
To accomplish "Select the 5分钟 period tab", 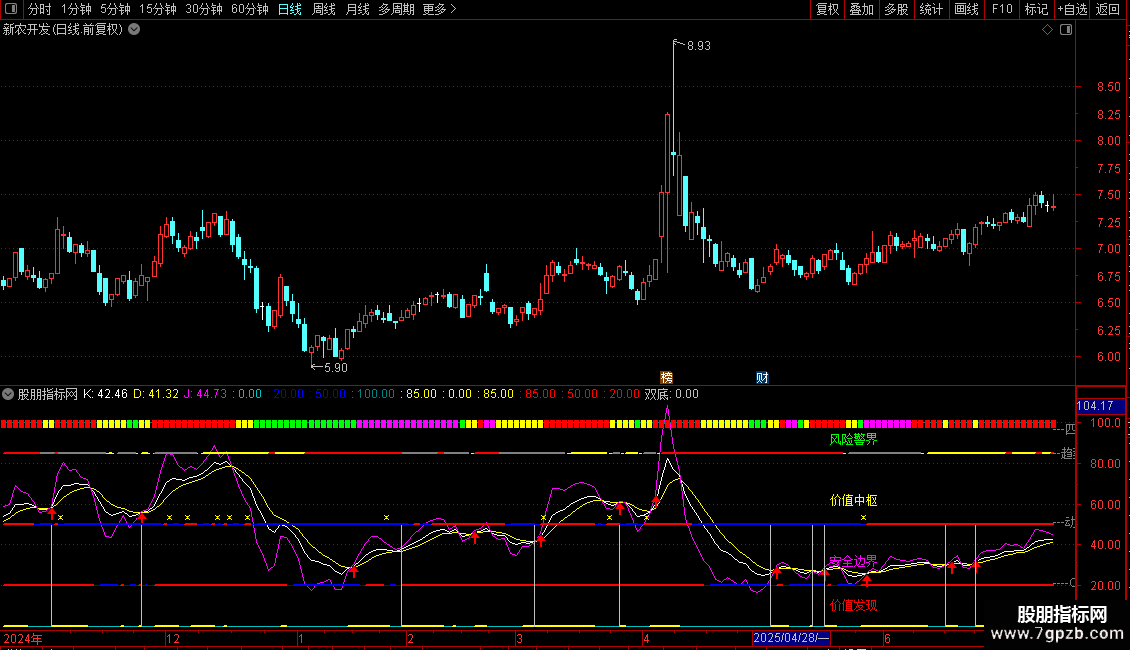I will (115, 9).
